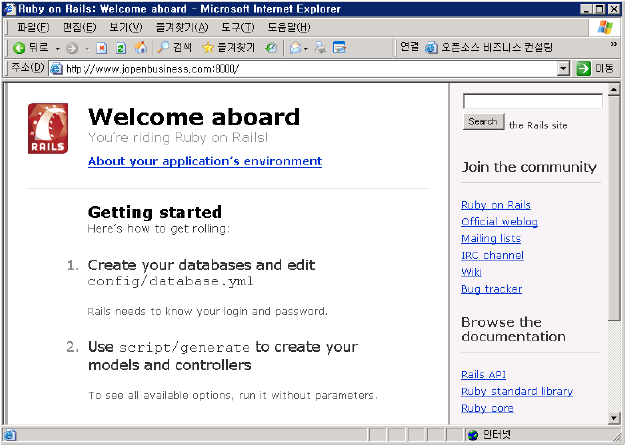Open the Forward history dropdown arrow
The height and width of the screenshot is (445, 625).
[87, 49]
